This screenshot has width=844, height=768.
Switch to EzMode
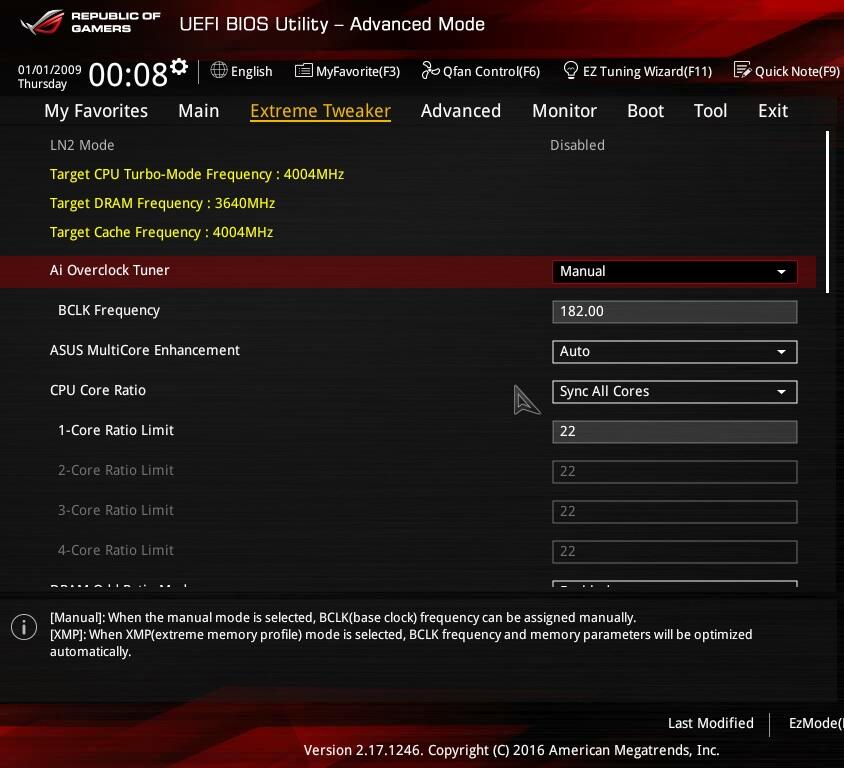(x=815, y=723)
